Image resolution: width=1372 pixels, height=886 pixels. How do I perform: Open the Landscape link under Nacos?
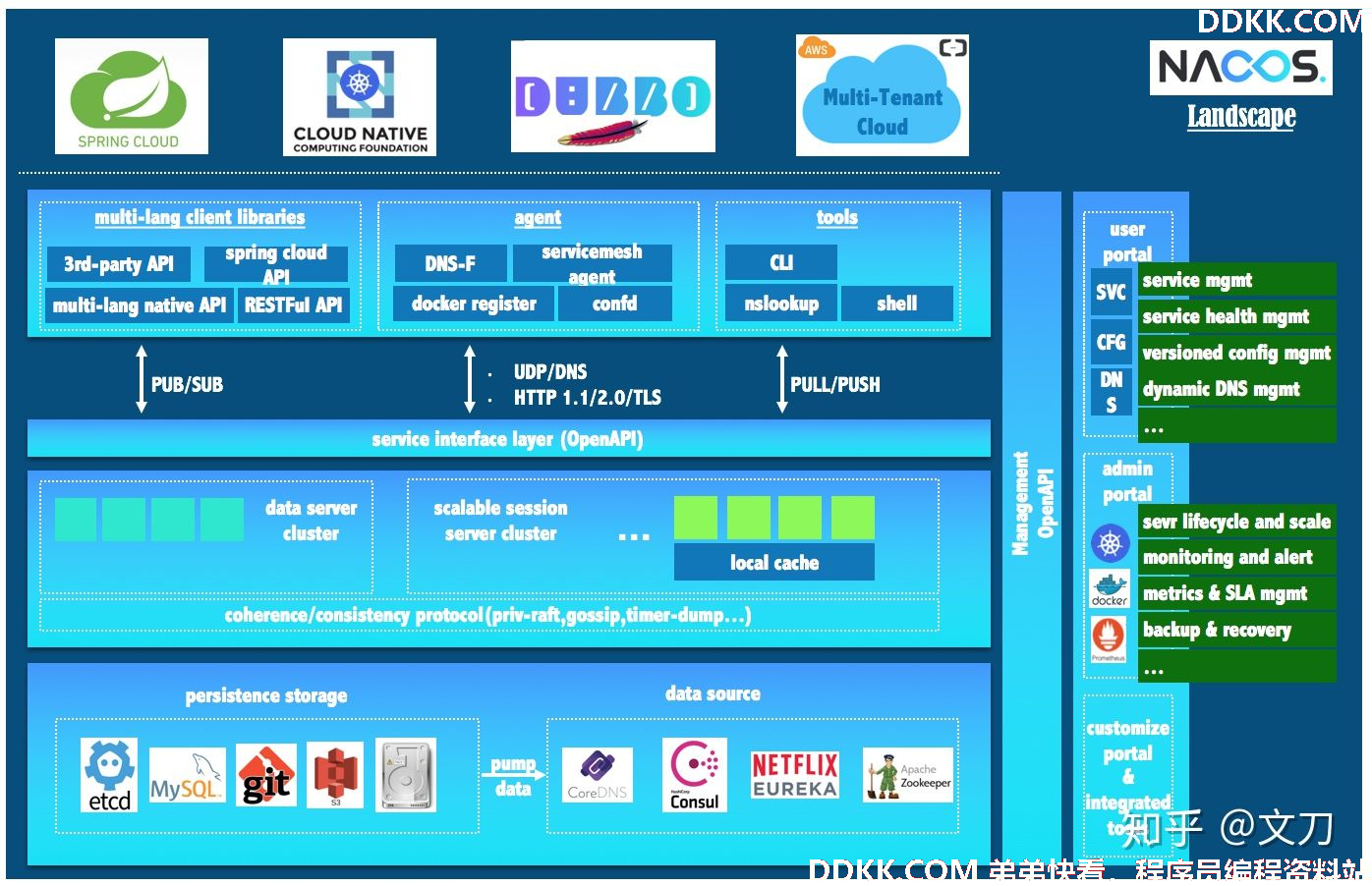(1241, 116)
